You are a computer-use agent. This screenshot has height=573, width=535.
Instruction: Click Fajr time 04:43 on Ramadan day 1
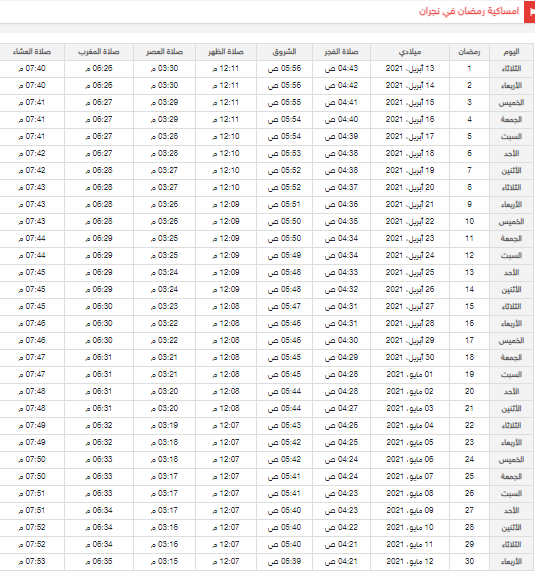click(x=341, y=69)
